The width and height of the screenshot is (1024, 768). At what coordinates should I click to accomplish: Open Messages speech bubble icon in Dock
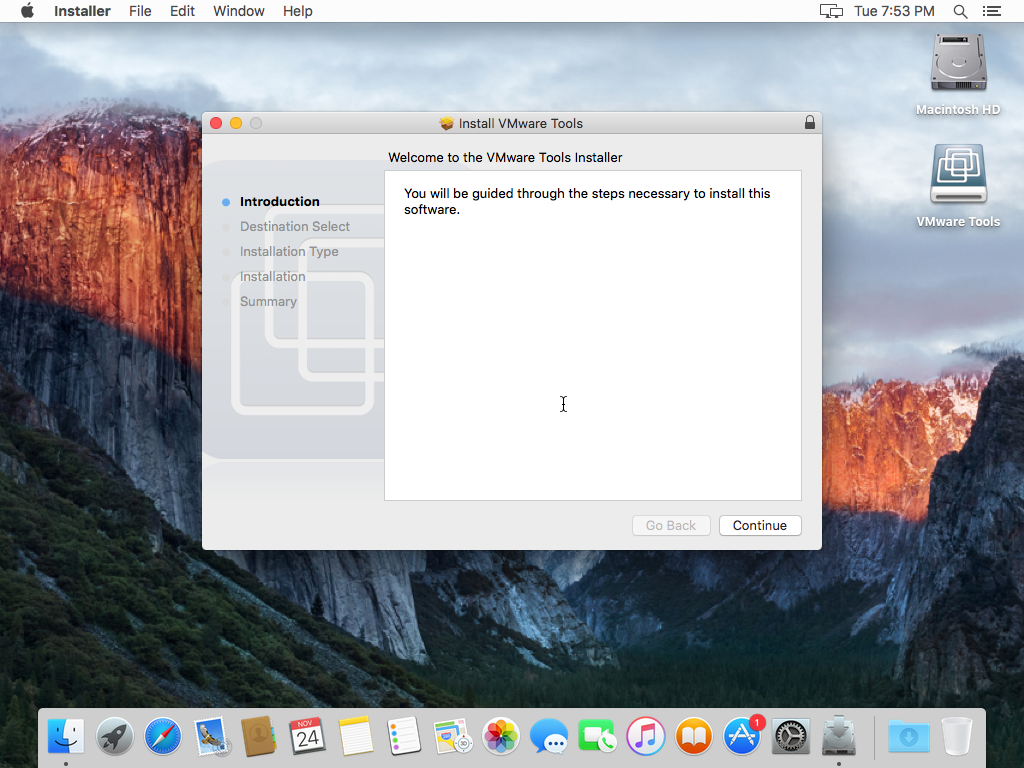coord(549,736)
